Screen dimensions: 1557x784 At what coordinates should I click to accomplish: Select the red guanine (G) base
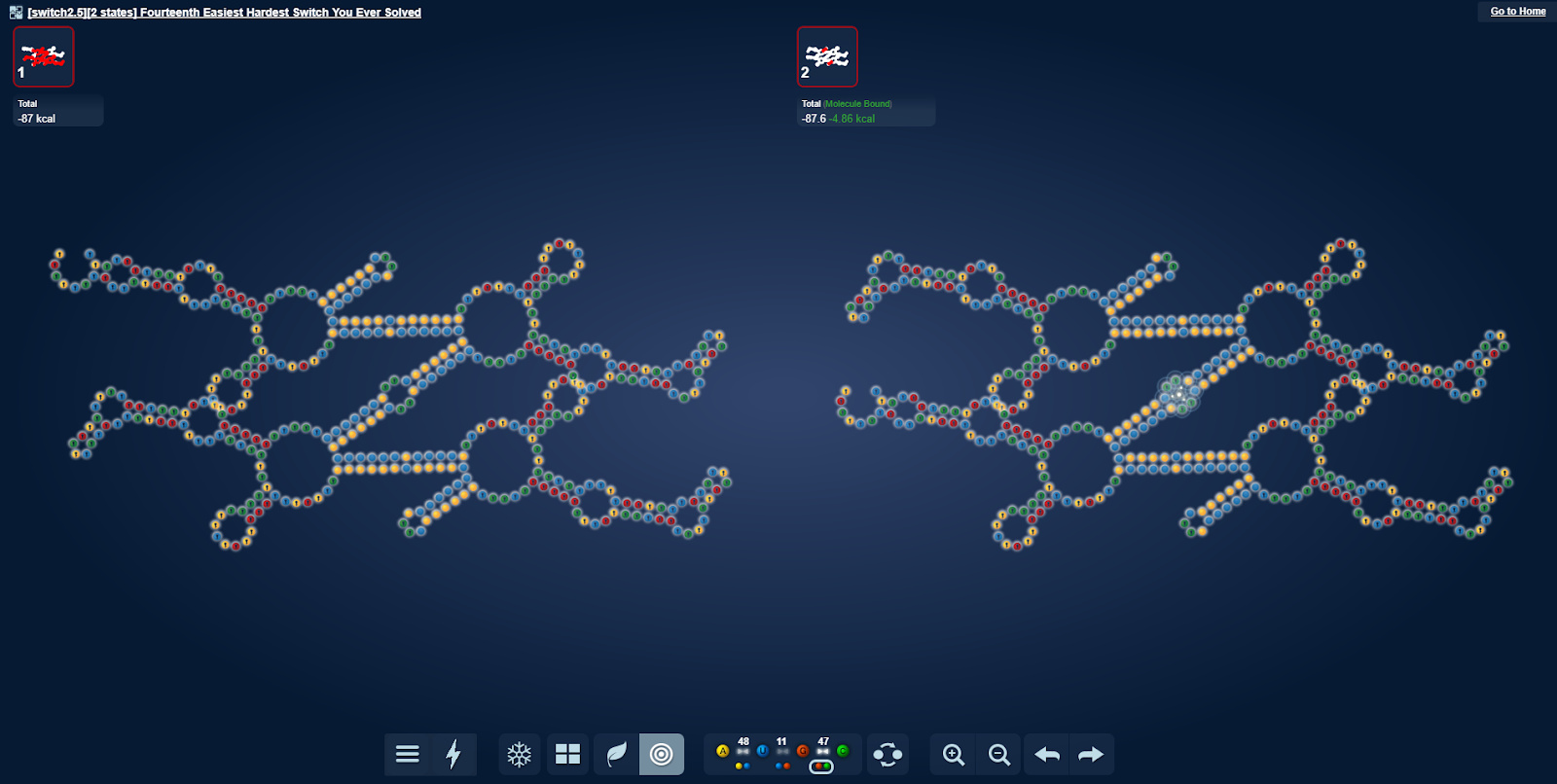pyautogui.click(x=803, y=751)
